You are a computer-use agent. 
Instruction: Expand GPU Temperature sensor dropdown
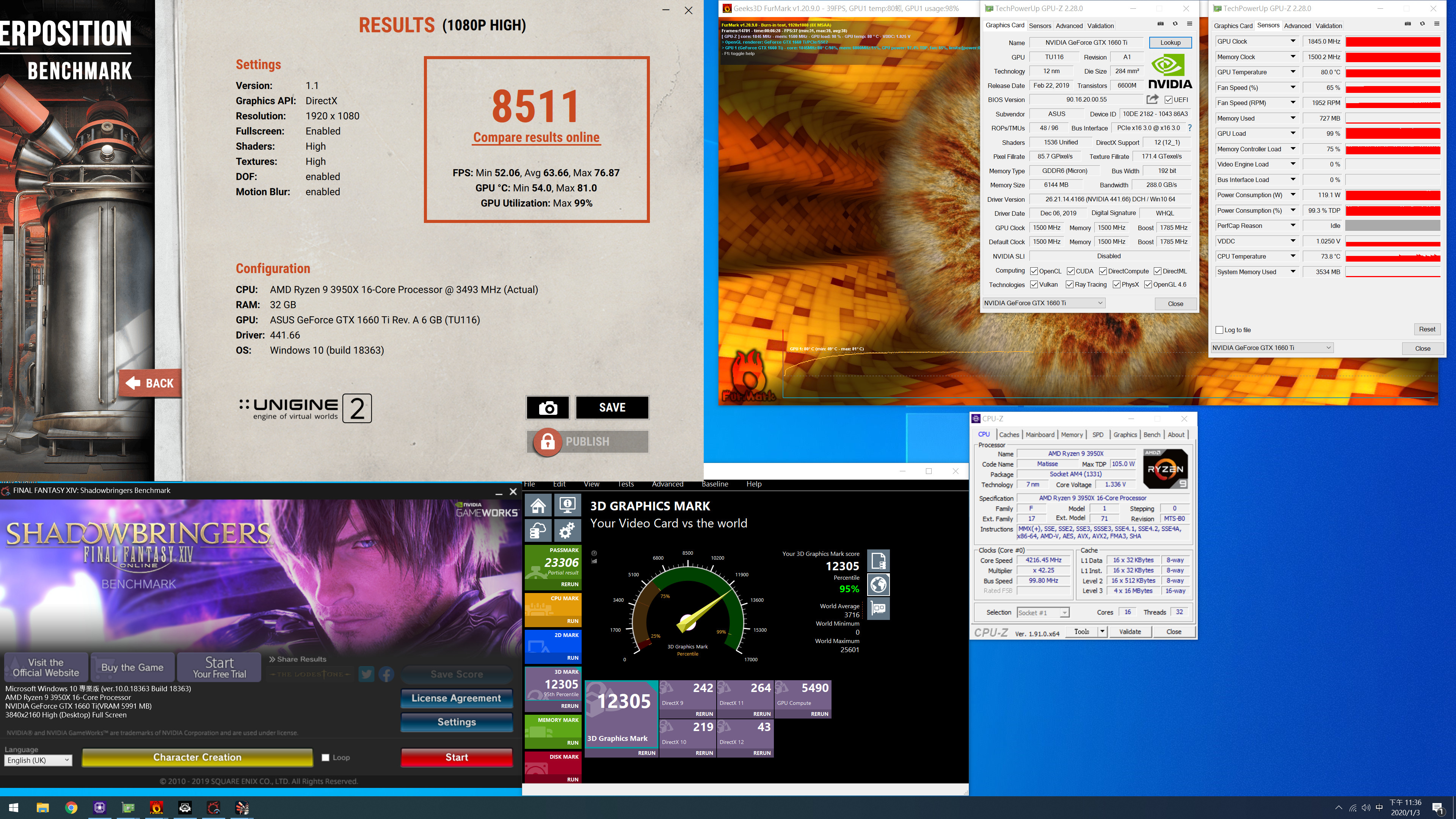pyautogui.click(x=1293, y=72)
